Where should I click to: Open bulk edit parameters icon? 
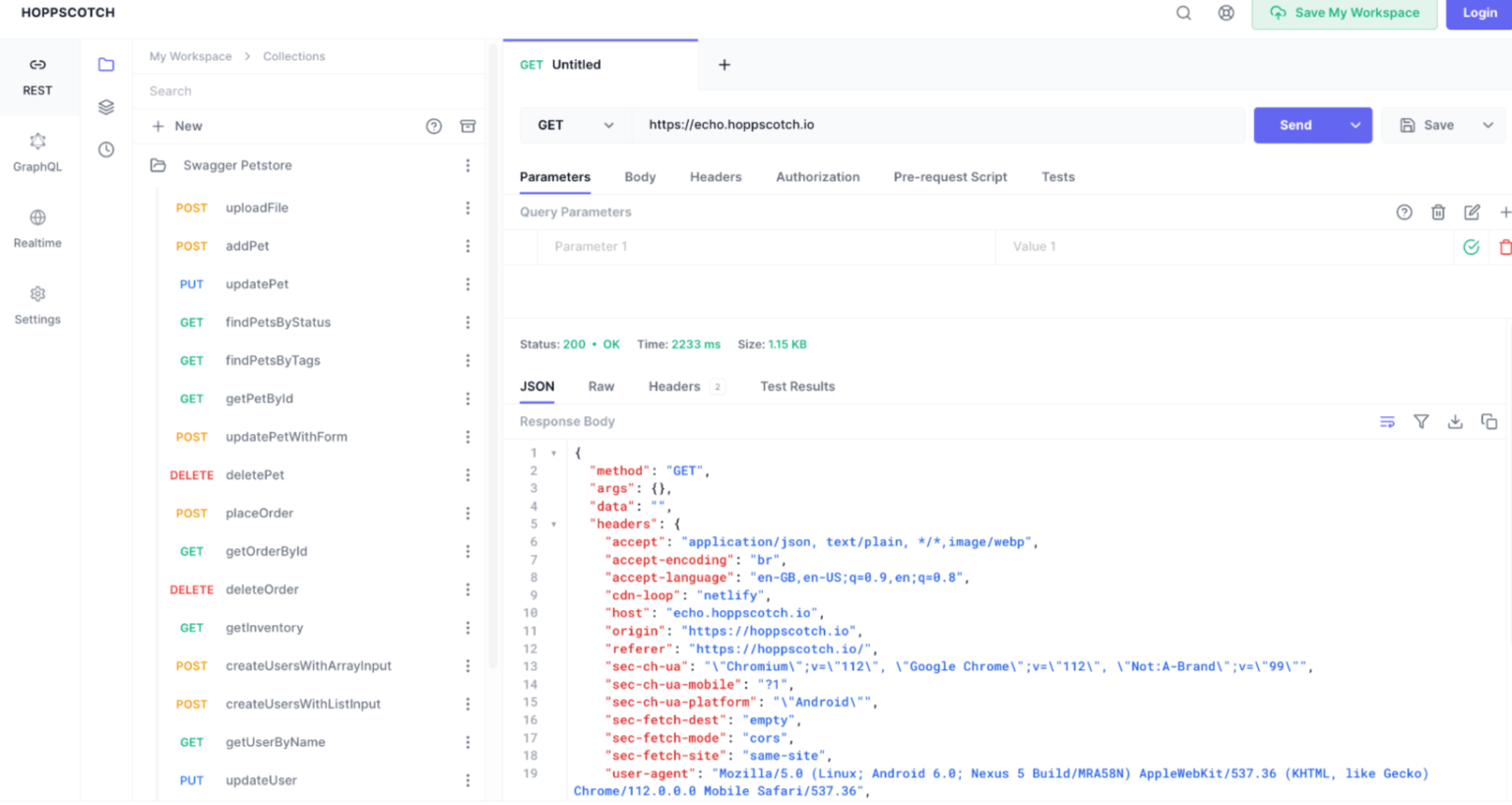coord(1472,213)
